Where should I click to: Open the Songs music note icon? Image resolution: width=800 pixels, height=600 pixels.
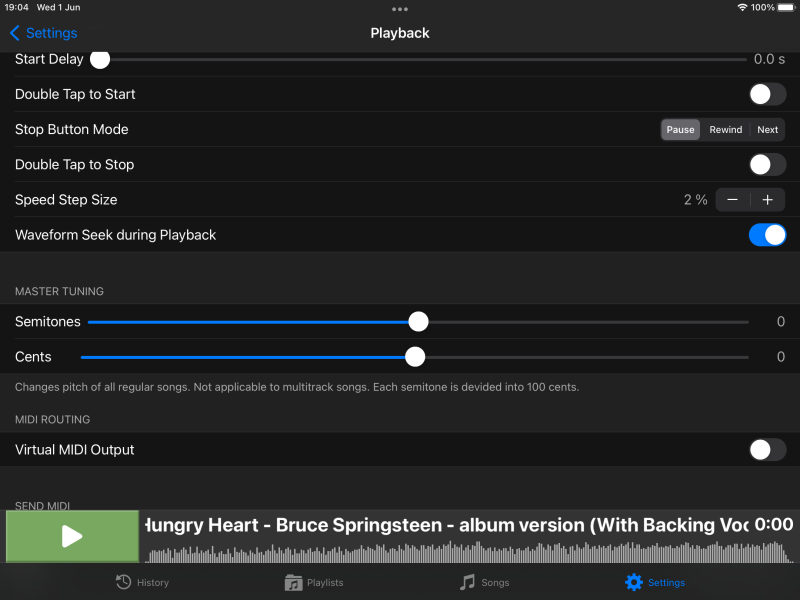pos(467,582)
